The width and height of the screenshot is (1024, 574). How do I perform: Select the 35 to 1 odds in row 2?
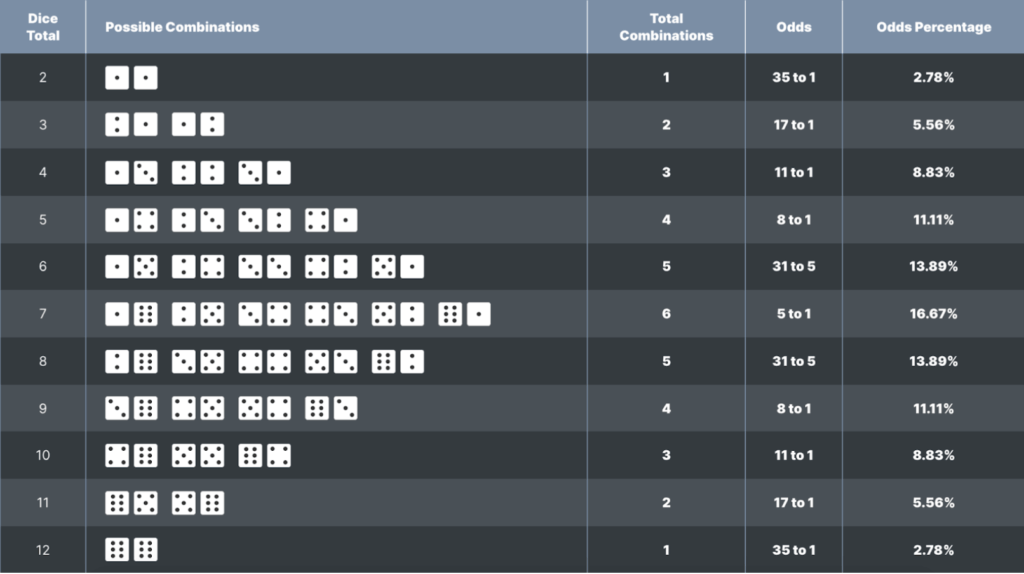click(x=793, y=78)
